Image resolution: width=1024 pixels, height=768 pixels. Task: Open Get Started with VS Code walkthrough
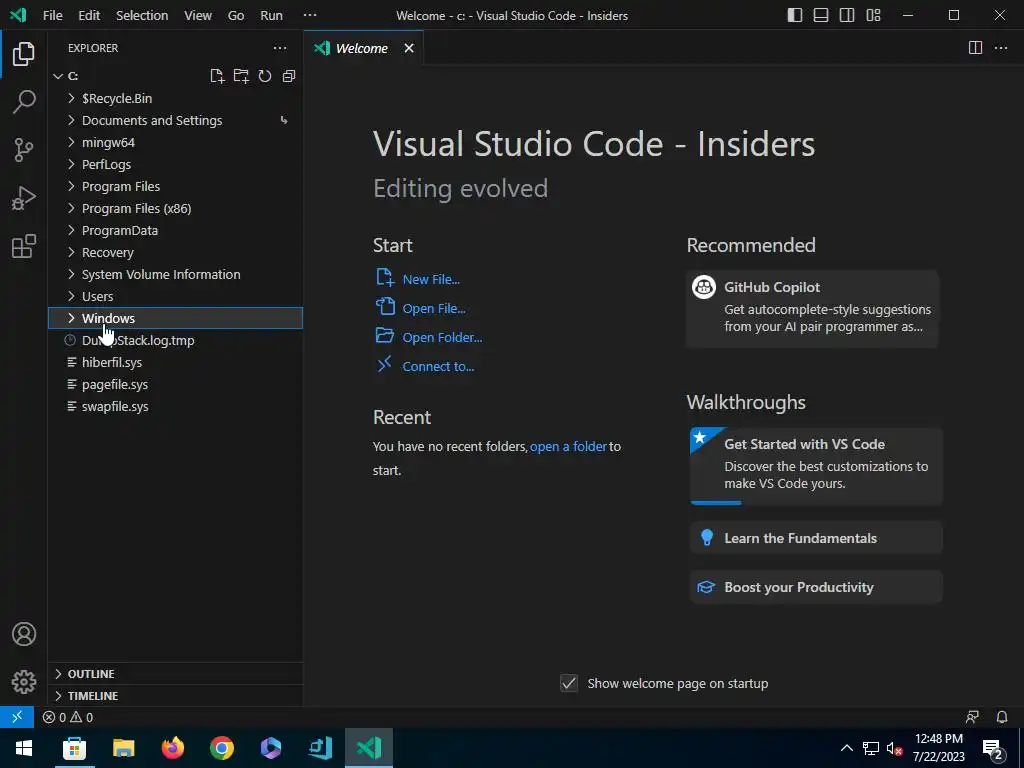coord(816,466)
